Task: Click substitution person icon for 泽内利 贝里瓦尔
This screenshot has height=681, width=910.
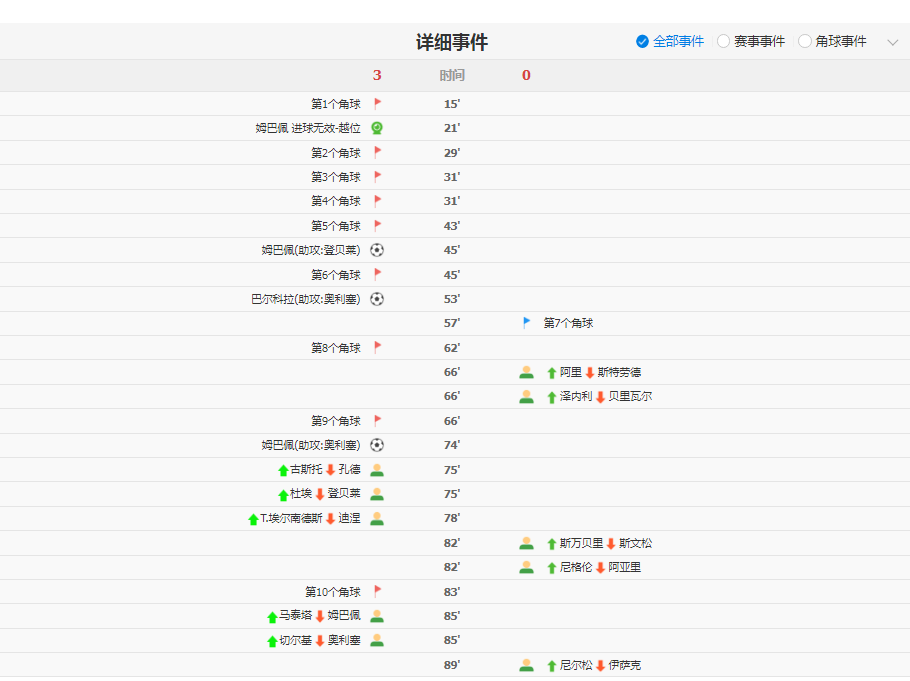Action: point(526,397)
